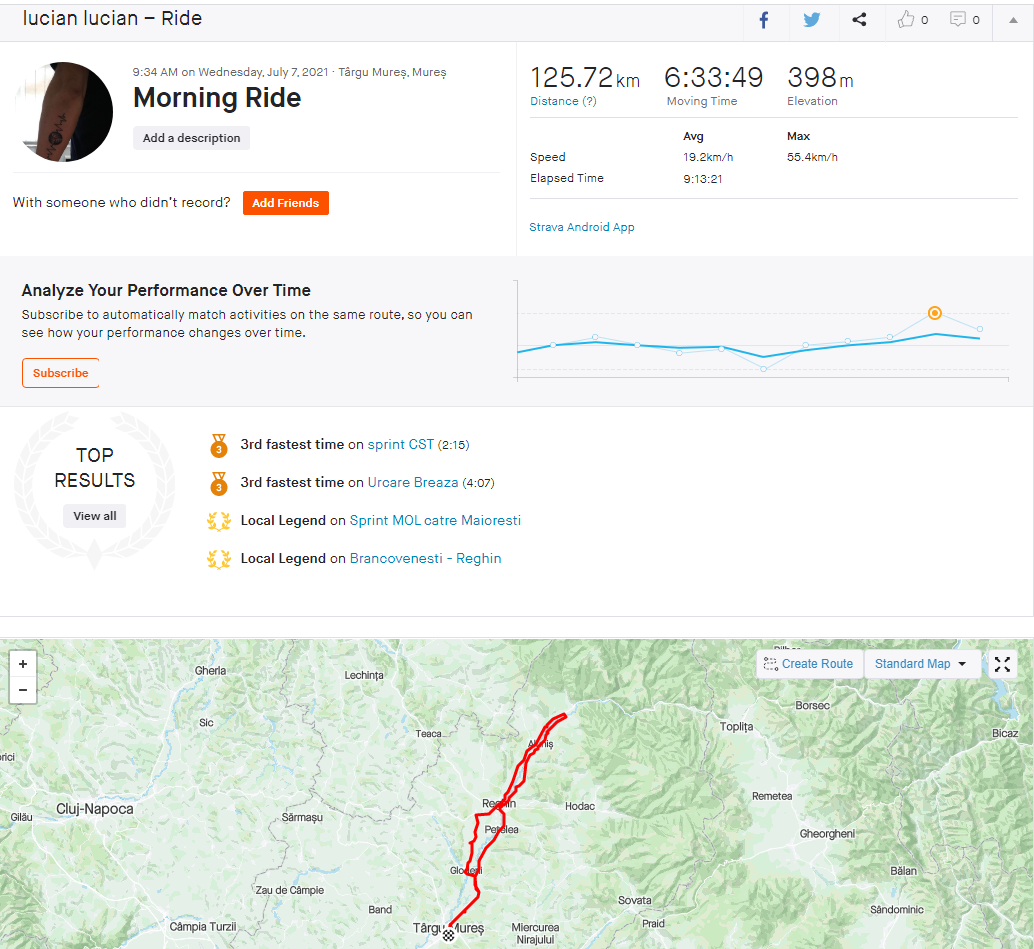1034x949 pixels.
Task: Share the ride on Facebook
Action: click(764, 20)
